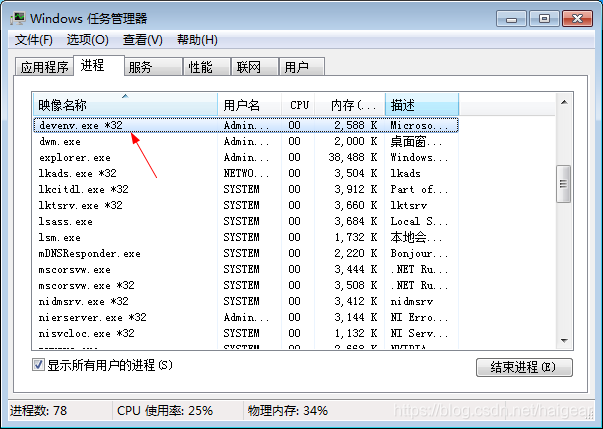Select the lsass.exe process row
Image resolution: width=603 pixels, height=429 pixels.
click(x=246, y=221)
